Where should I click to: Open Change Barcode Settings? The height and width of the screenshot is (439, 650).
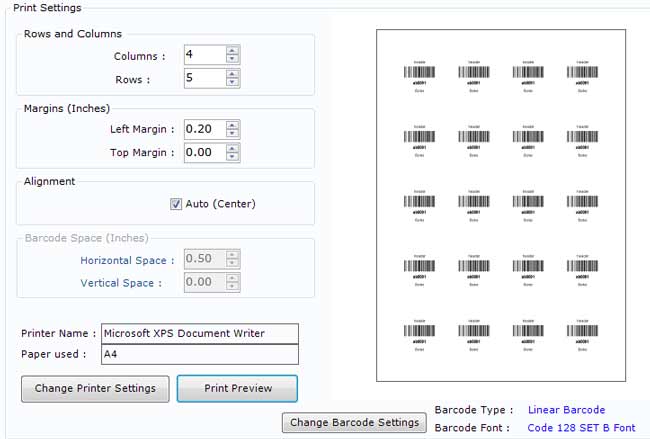coord(354,423)
